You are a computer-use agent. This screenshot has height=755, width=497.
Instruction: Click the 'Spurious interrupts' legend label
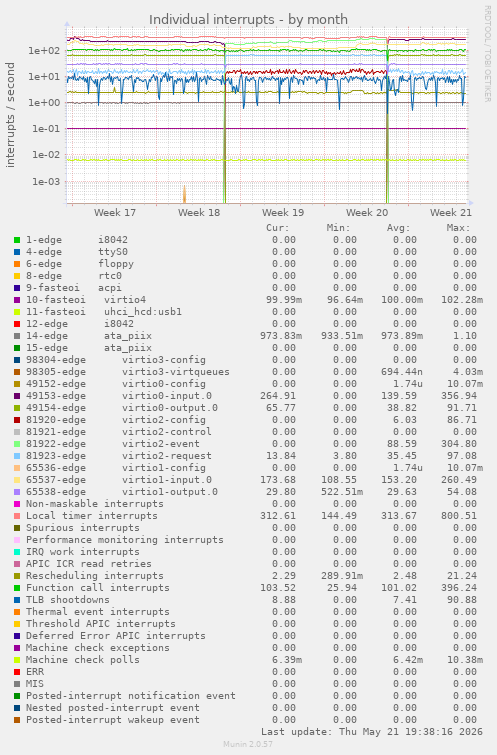(x=83, y=528)
